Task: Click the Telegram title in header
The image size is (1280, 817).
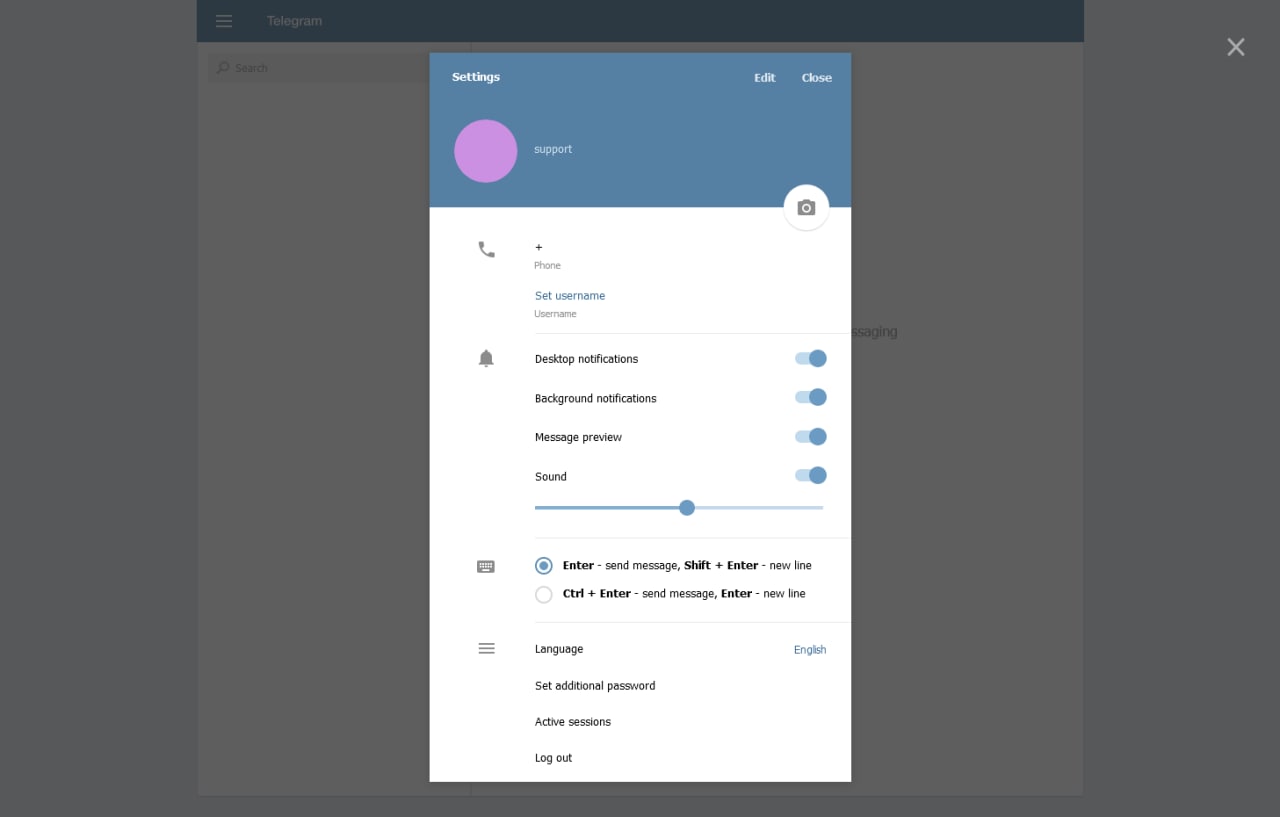Action: click(x=294, y=21)
